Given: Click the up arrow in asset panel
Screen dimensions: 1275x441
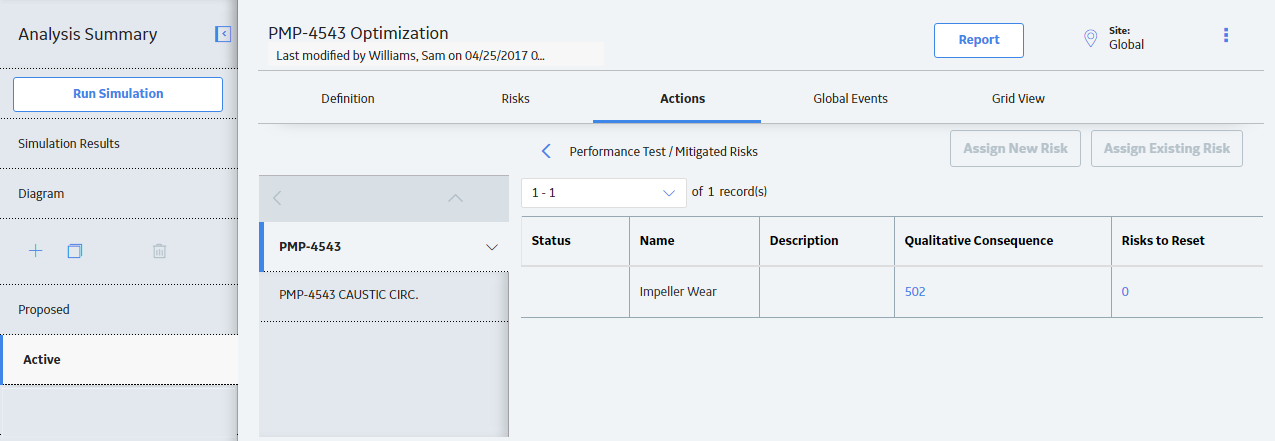Looking at the screenshot, I should (x=456, y=198).
